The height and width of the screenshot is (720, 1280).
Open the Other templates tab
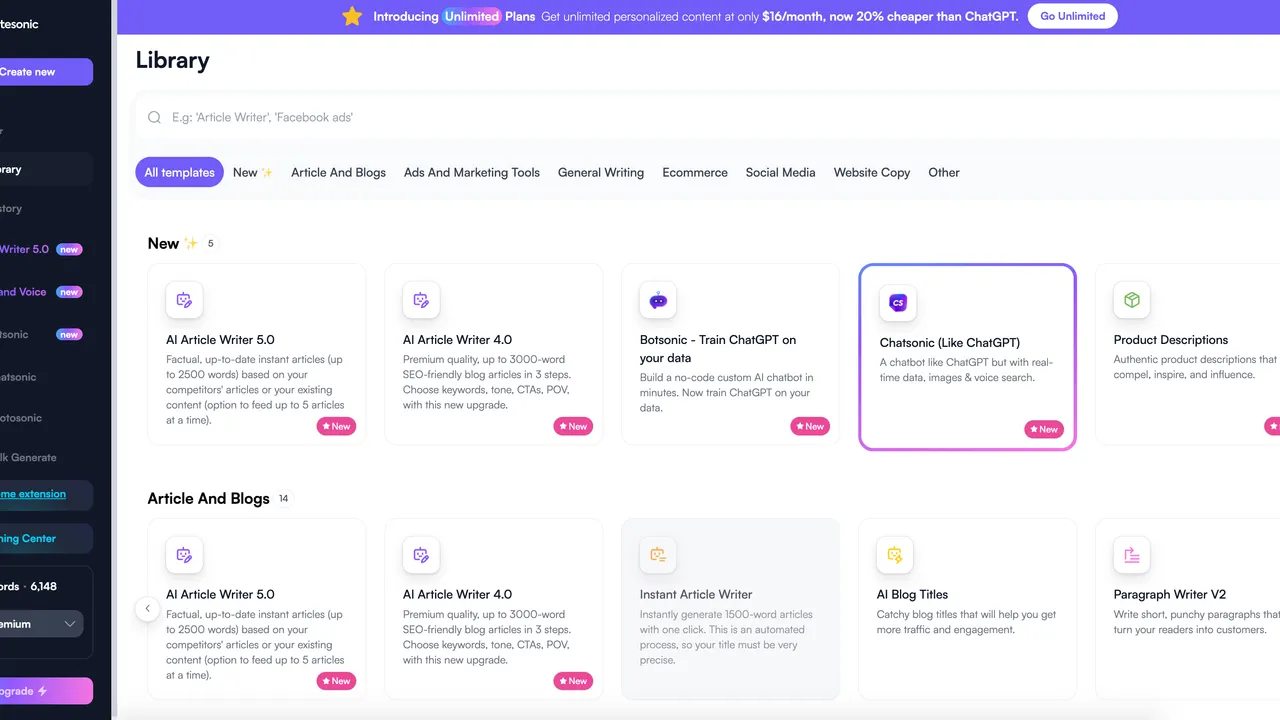944,172
